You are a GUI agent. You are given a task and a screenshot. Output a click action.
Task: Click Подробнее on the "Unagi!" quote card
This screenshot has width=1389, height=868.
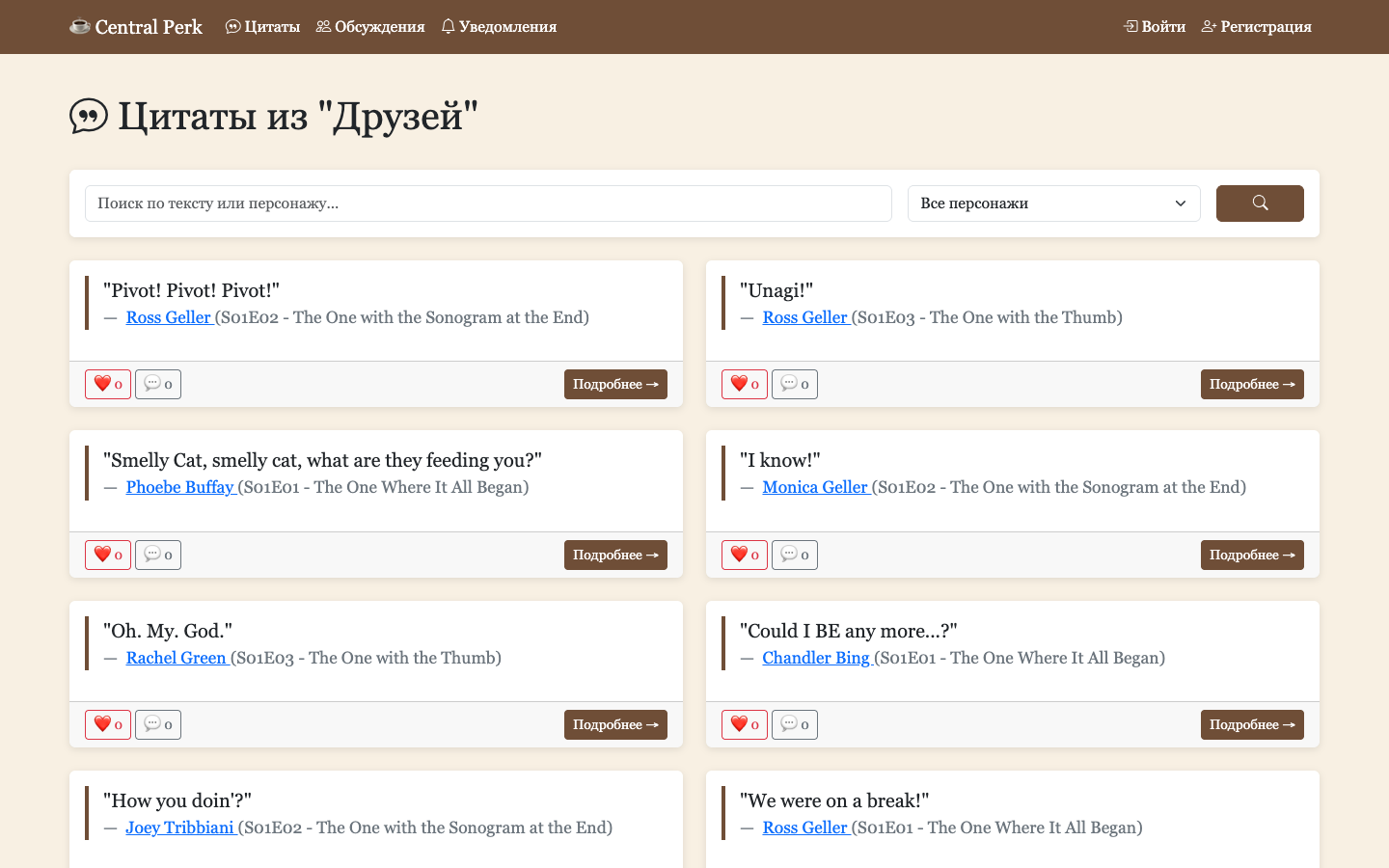[x=1252, y=384]
